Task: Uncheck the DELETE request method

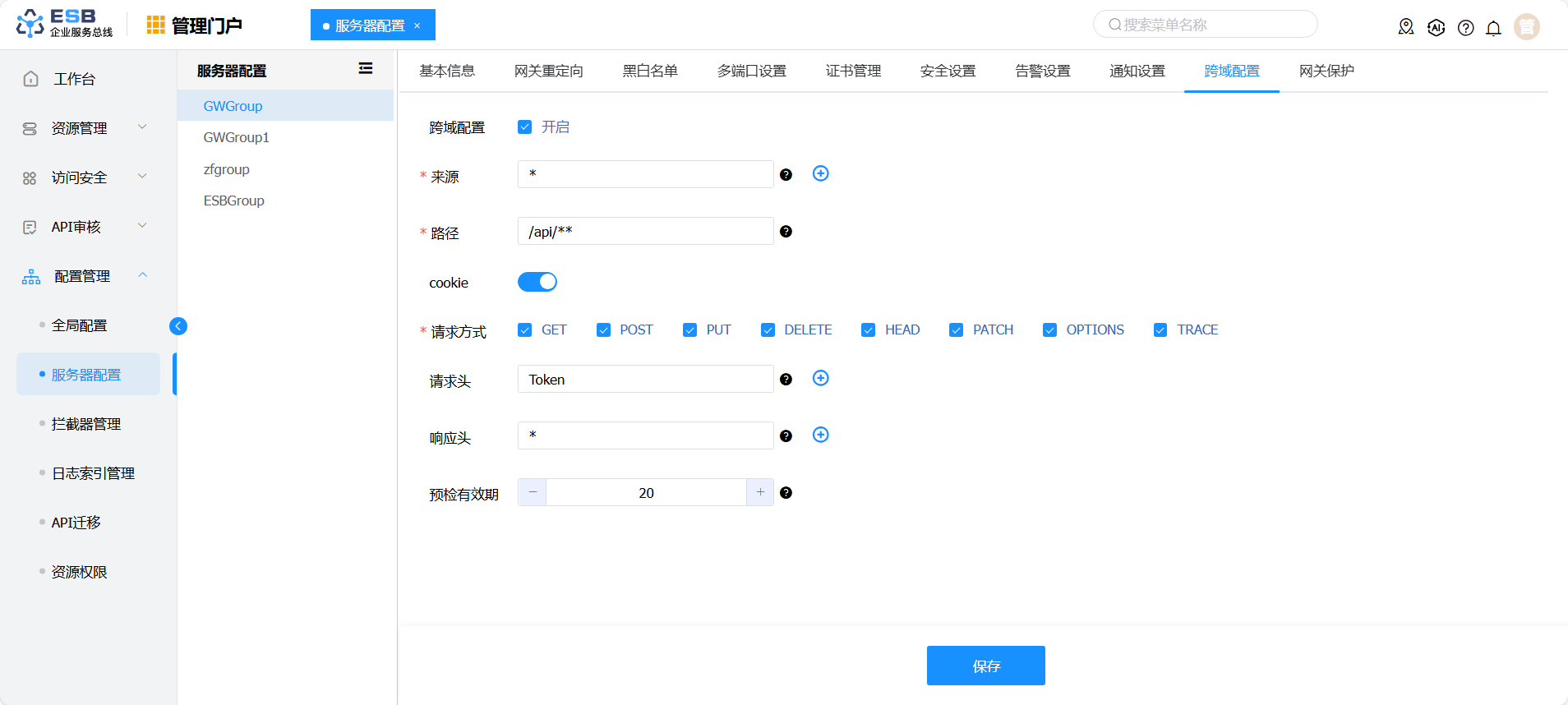Action: 768,330
